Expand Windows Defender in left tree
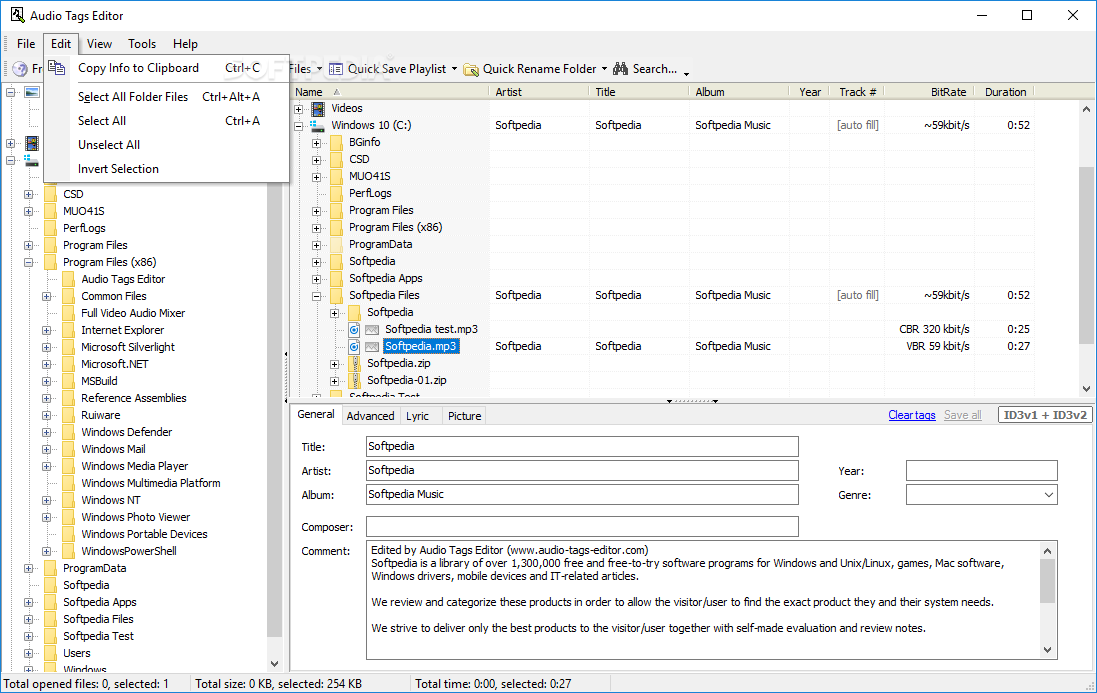The height and width of the screenshot is (693, 1097). pos(47,433)
